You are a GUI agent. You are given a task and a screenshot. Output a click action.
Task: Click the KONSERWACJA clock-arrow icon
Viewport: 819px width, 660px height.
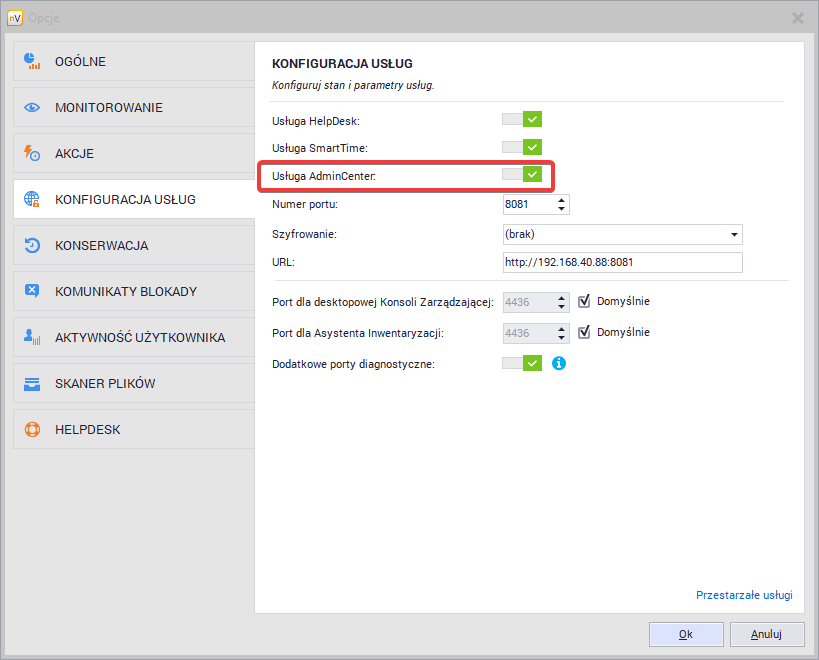pos(32,246)
